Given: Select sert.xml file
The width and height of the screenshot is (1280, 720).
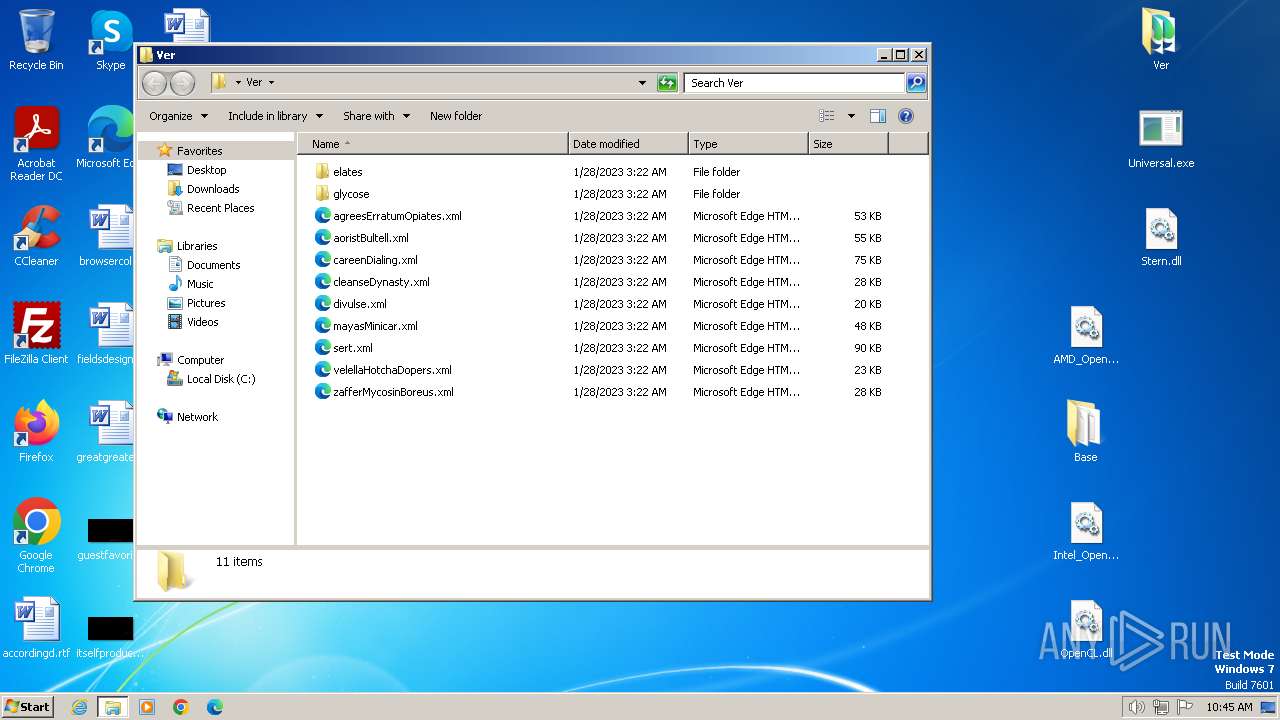Looking at the screenshot, I should coord(352,348).
